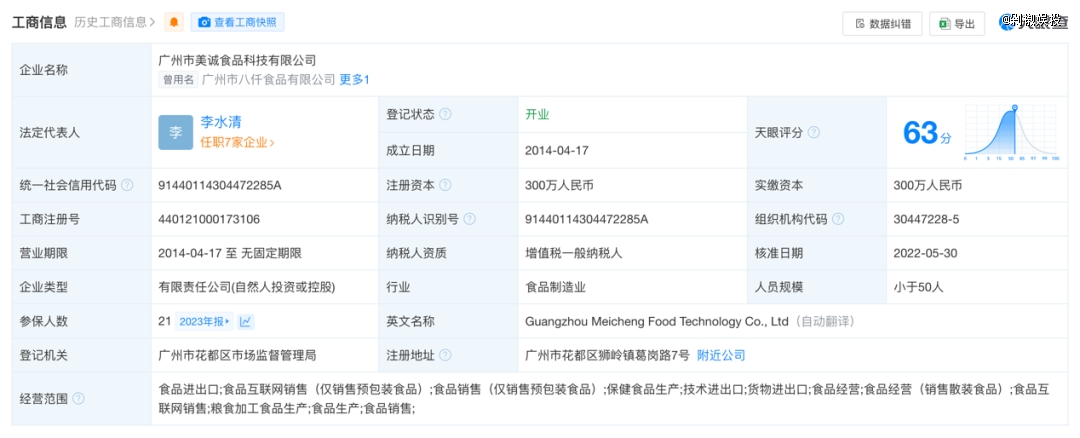1080x438 pixels.
Task: Click staff size 小于50人
Action: click(x=918, y=287)
